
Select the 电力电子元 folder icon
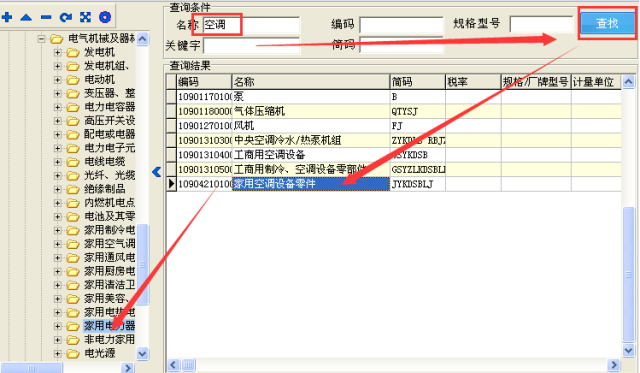click(x=73, y=148)
